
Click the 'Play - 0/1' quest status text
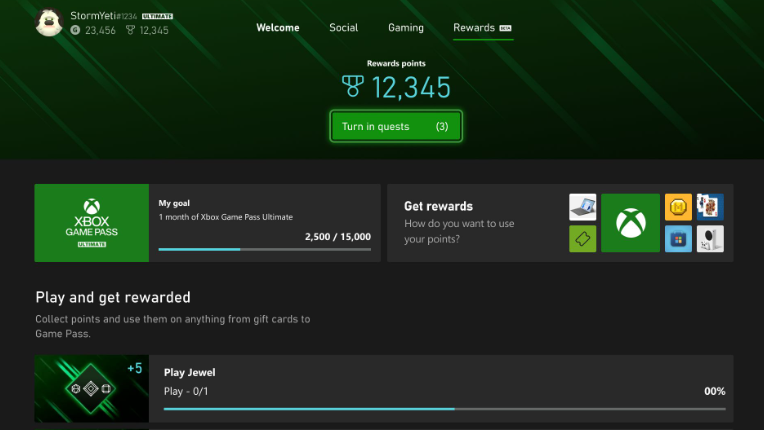186,392
